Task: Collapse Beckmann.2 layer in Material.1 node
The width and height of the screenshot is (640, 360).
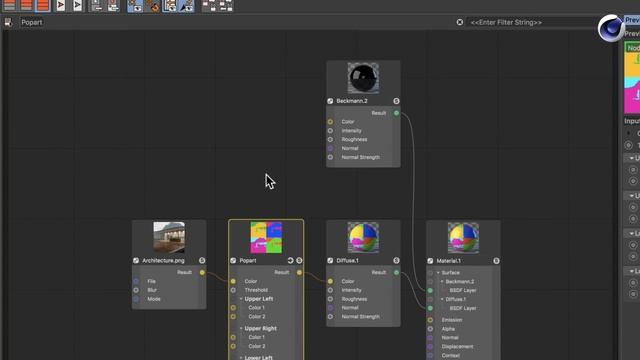Action: coord(442,282)
